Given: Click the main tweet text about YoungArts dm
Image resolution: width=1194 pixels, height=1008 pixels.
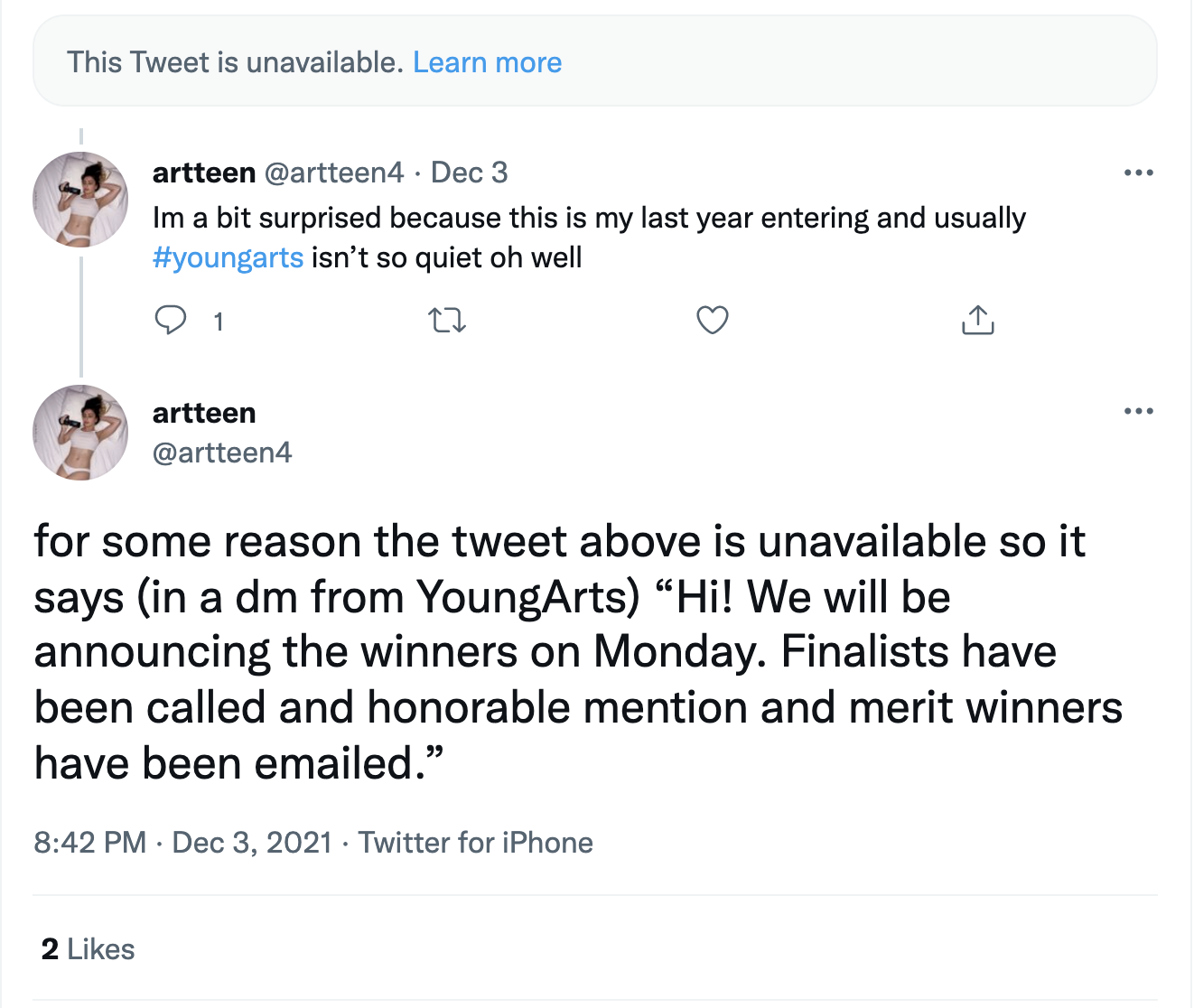Looking at the screenshot, I should coord(578,652).
